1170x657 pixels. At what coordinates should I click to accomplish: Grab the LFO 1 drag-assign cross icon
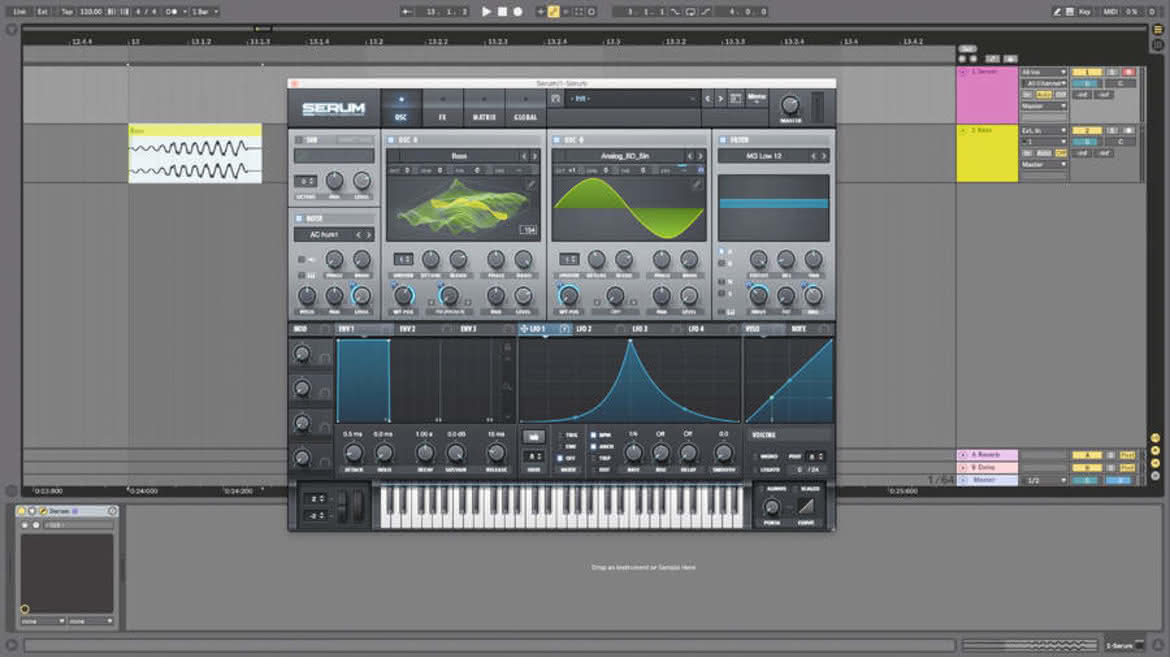[x=524, y=329]
